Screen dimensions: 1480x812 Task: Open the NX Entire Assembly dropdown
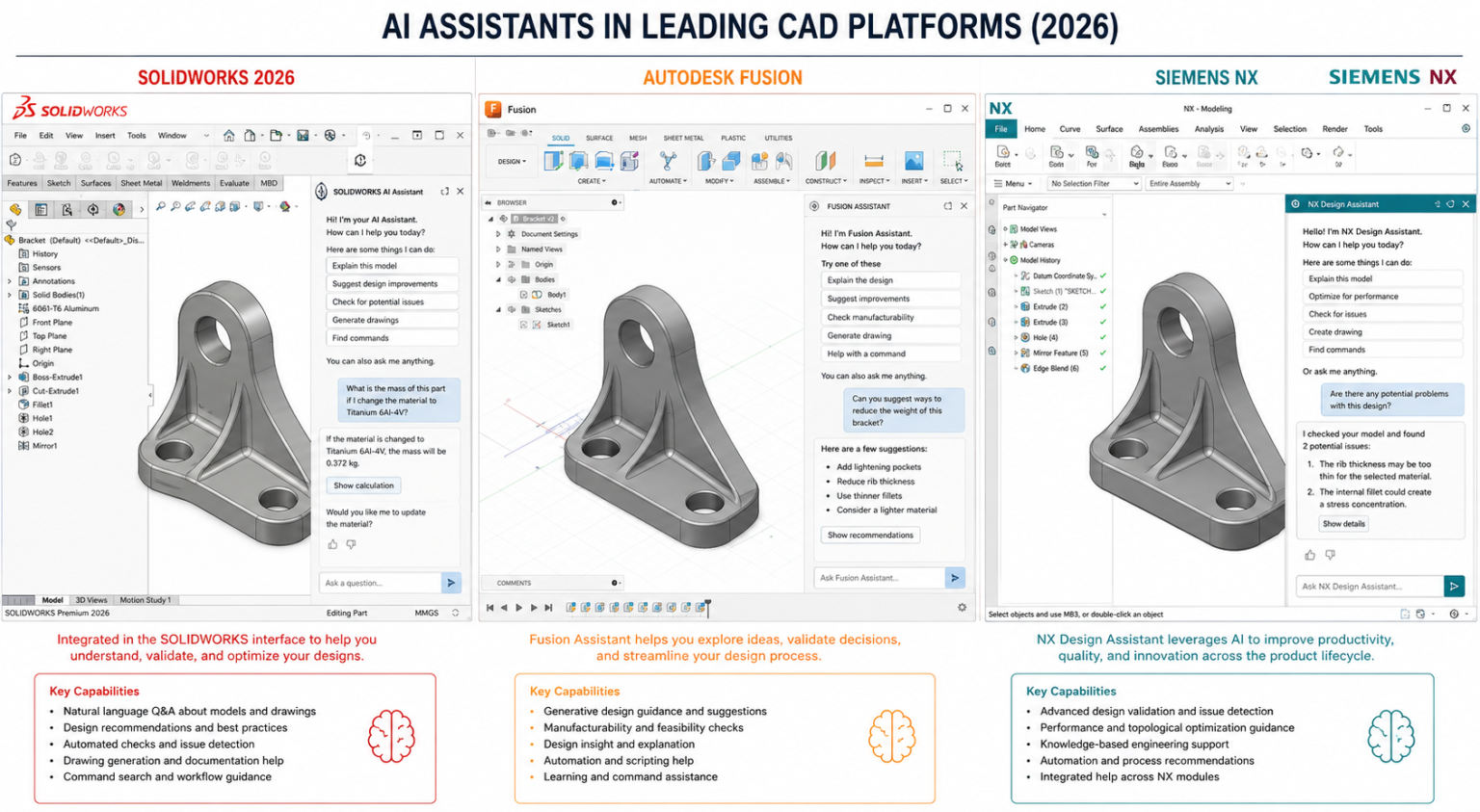pos(1189,184)
